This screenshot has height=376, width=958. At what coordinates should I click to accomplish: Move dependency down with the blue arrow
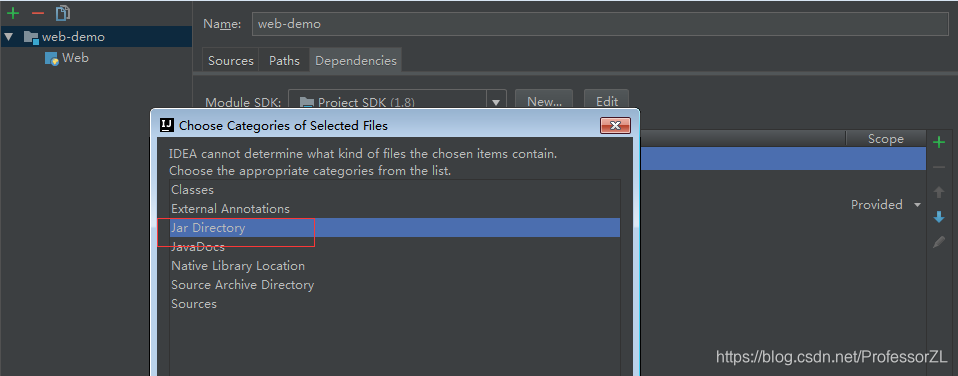click(x=939, y=217)
